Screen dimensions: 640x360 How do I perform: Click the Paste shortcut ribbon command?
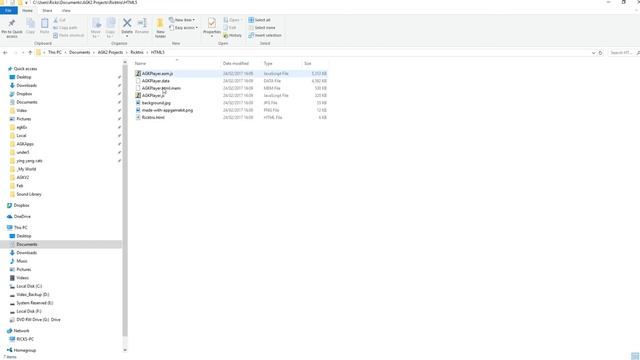pyautogui.click(x=69, y=36)
